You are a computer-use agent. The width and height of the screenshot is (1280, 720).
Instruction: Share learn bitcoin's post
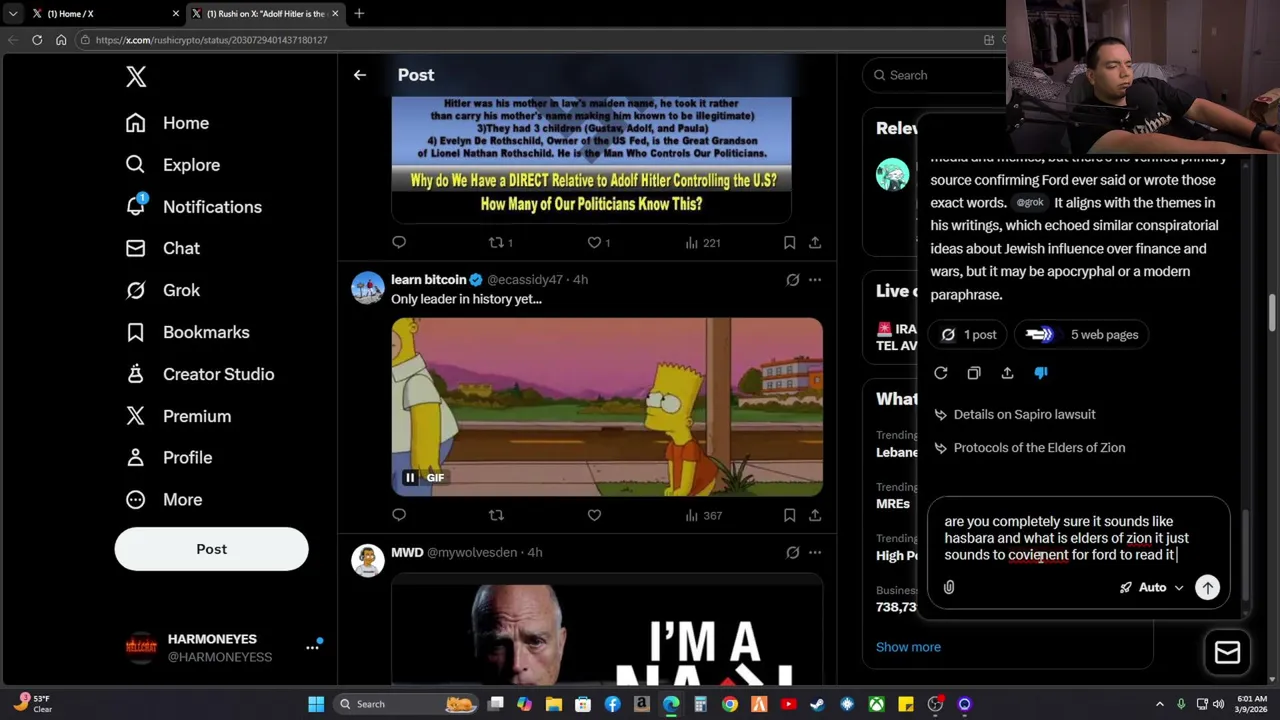815,515
